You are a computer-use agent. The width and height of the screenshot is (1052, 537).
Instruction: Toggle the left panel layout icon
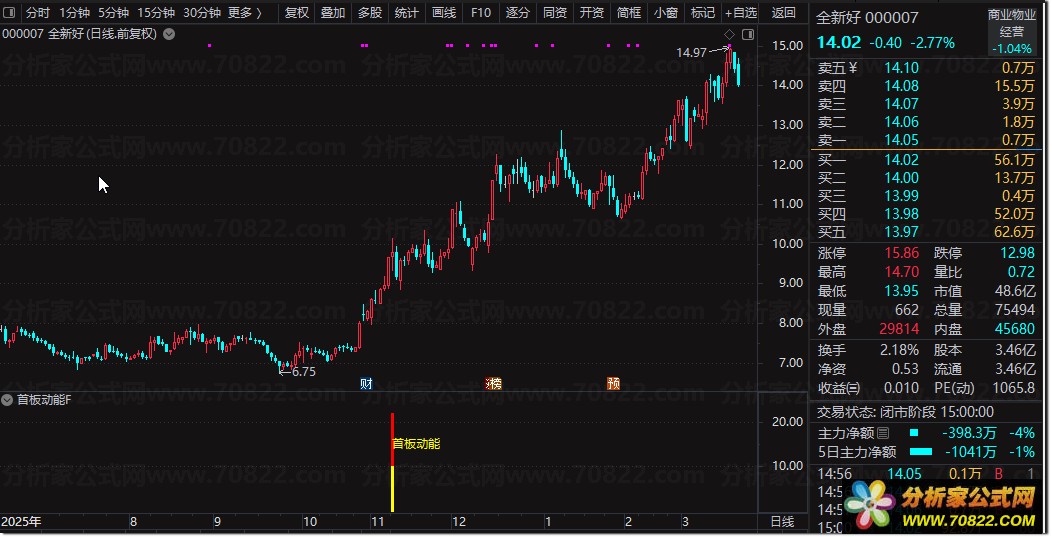pos(9,13)
